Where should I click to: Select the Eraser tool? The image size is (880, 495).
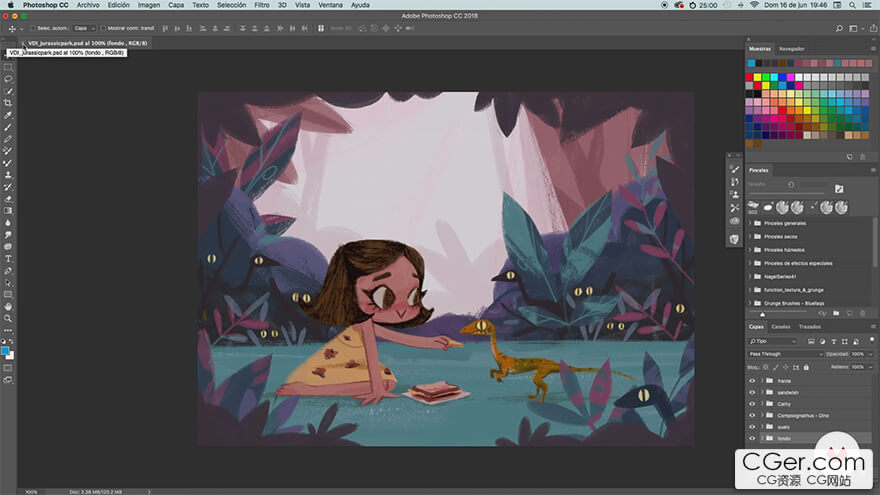coord(8,199)
